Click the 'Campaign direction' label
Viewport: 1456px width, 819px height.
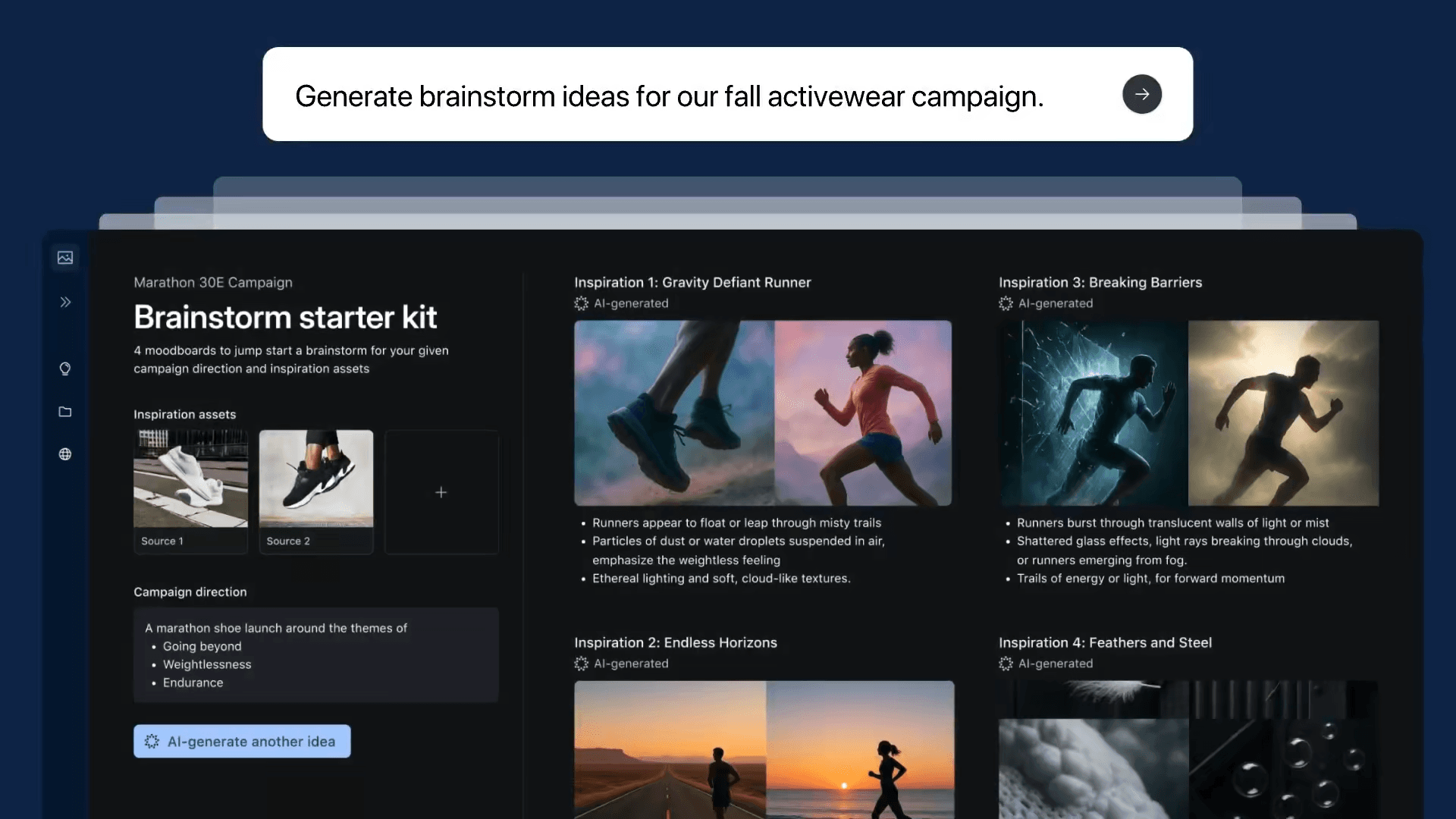[x=190, y=591]
